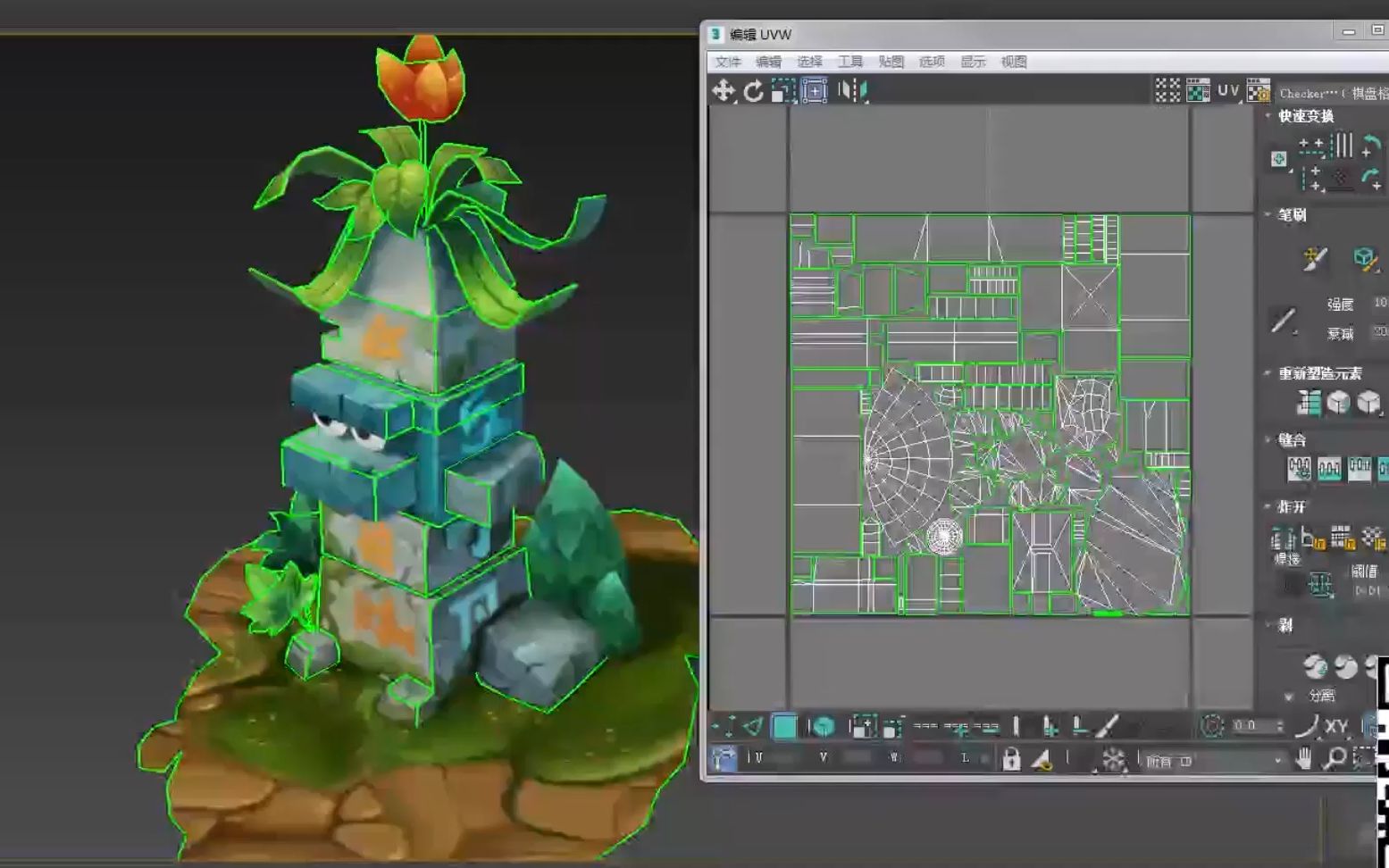Open the 文件 menu
The width and height of the screenshot is (1389, 868).
pos(728,62)
